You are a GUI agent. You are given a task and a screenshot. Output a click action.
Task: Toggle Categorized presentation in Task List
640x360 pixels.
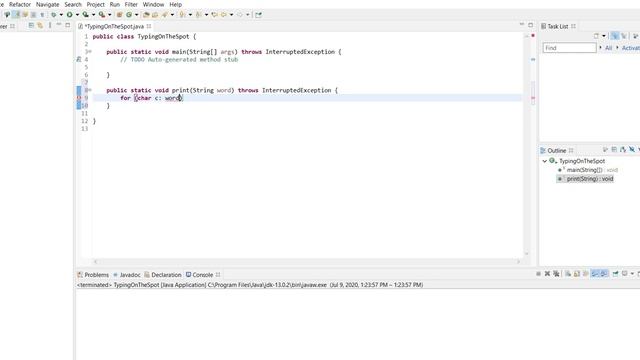pyautogui.click(x=615, y=36)
